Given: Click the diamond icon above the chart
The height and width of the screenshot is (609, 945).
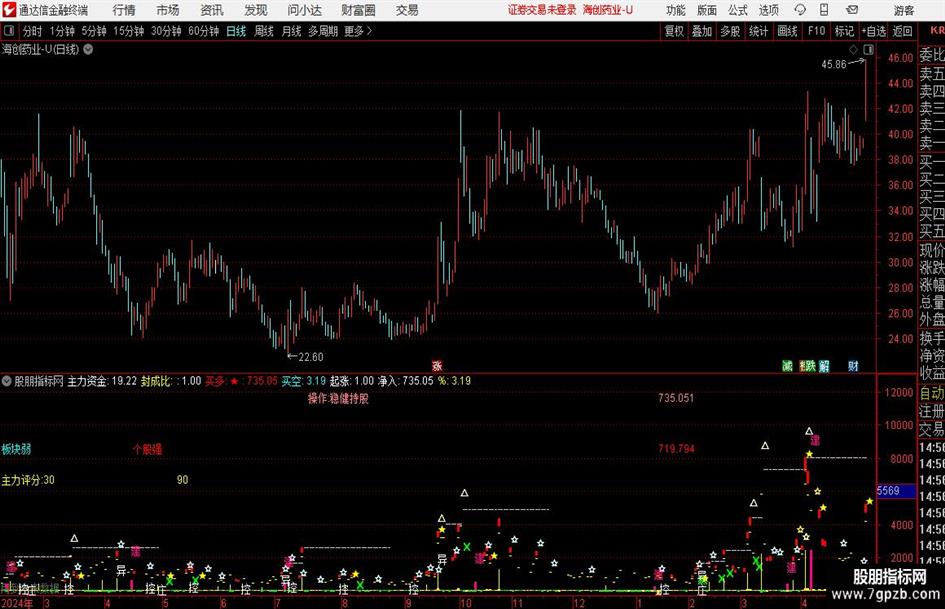Looking at the screenshot, I should coord(853,49).
